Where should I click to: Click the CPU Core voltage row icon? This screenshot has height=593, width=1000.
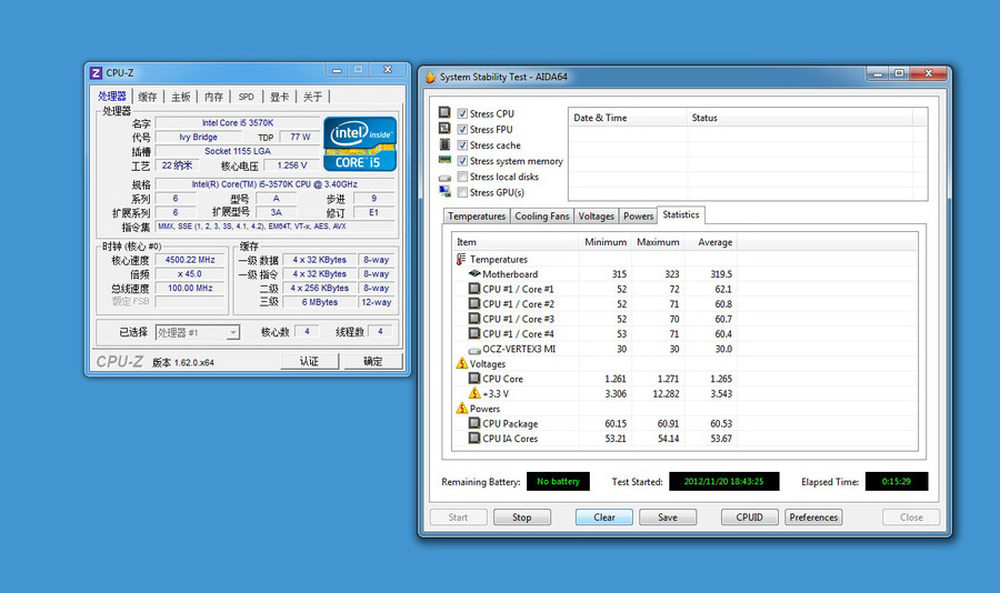pos(474,378)
